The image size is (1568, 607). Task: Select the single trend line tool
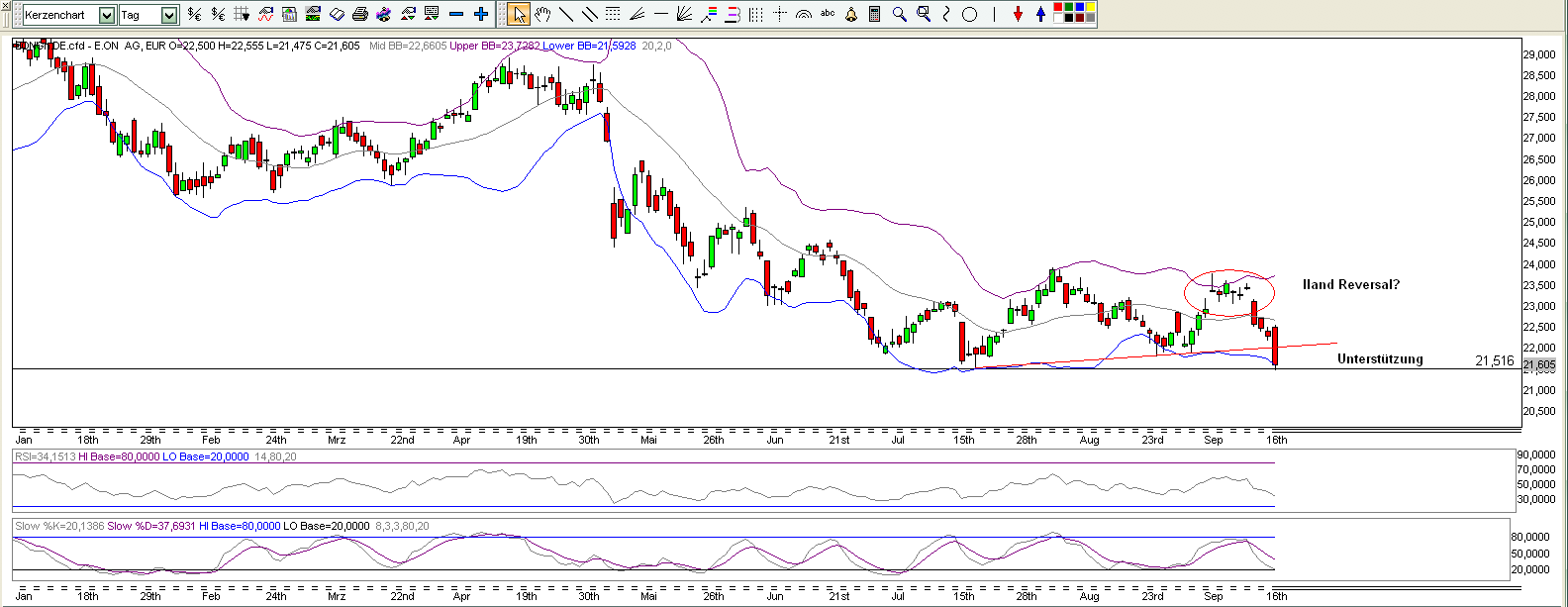pyautogui.click(x=565, y=14)
